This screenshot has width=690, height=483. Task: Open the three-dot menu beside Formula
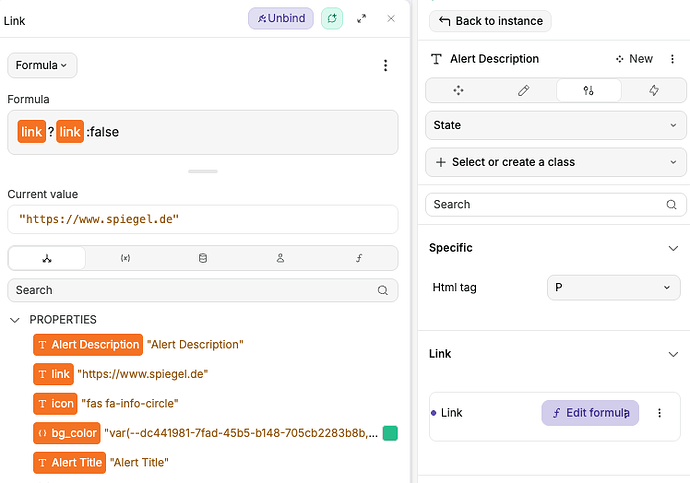point(386,65)
